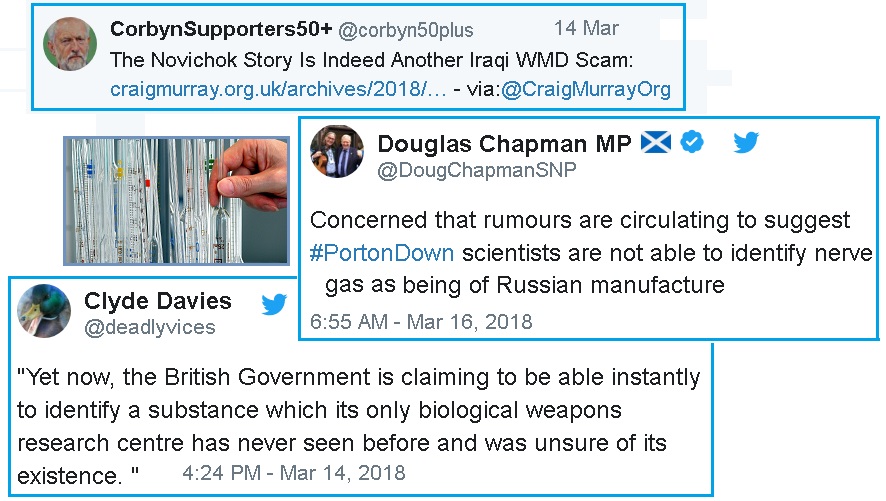
Task: Open the @deadlyvices handle
Action: pyautogui.click(x=150, y=328)
